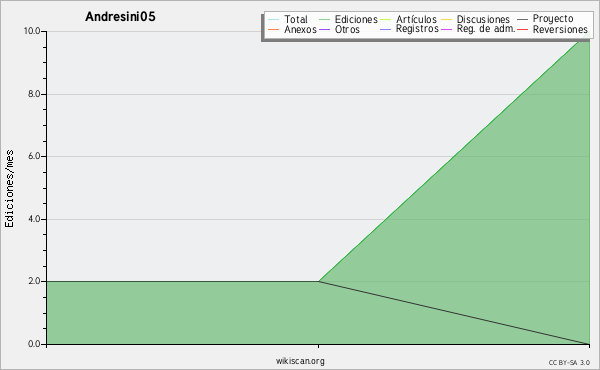Select the Reg. de adm. legend entry

pyautogui.click(x=478, y=29)
